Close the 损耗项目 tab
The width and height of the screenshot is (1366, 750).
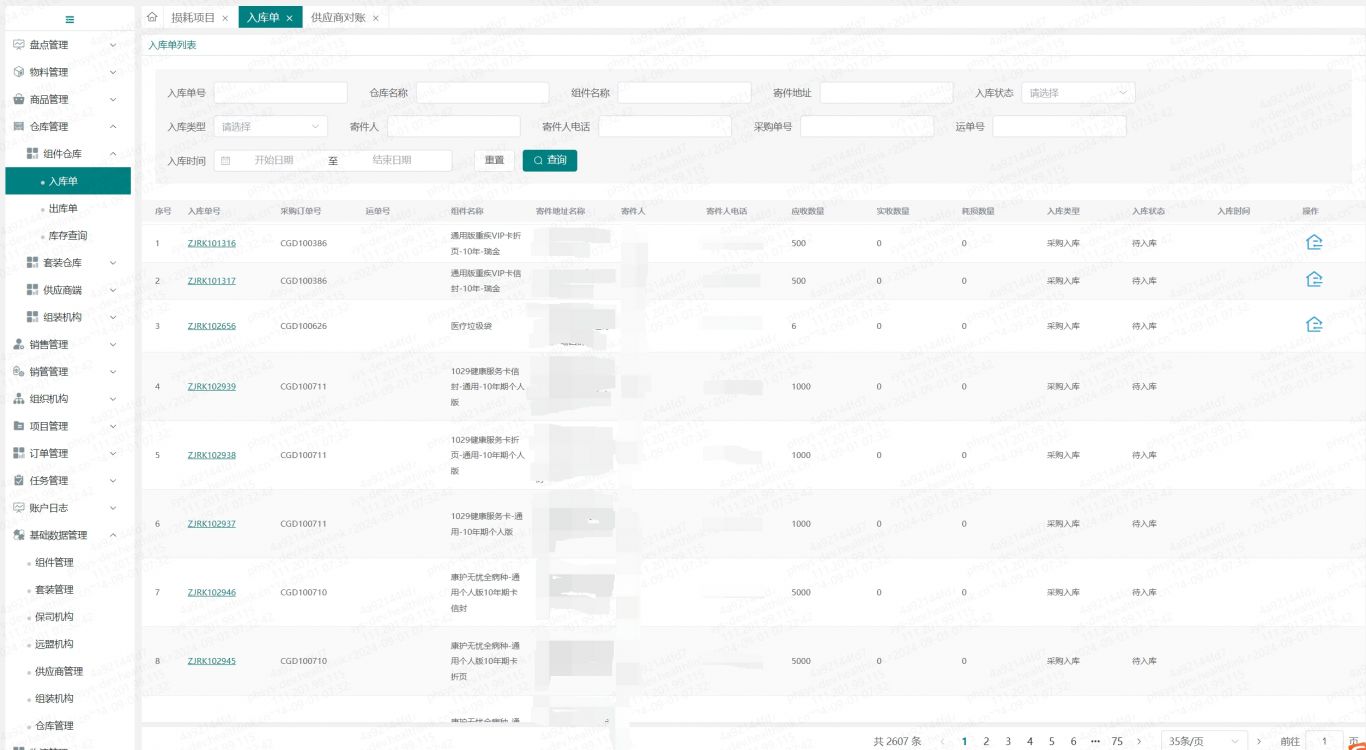click(x=225, y=18)
